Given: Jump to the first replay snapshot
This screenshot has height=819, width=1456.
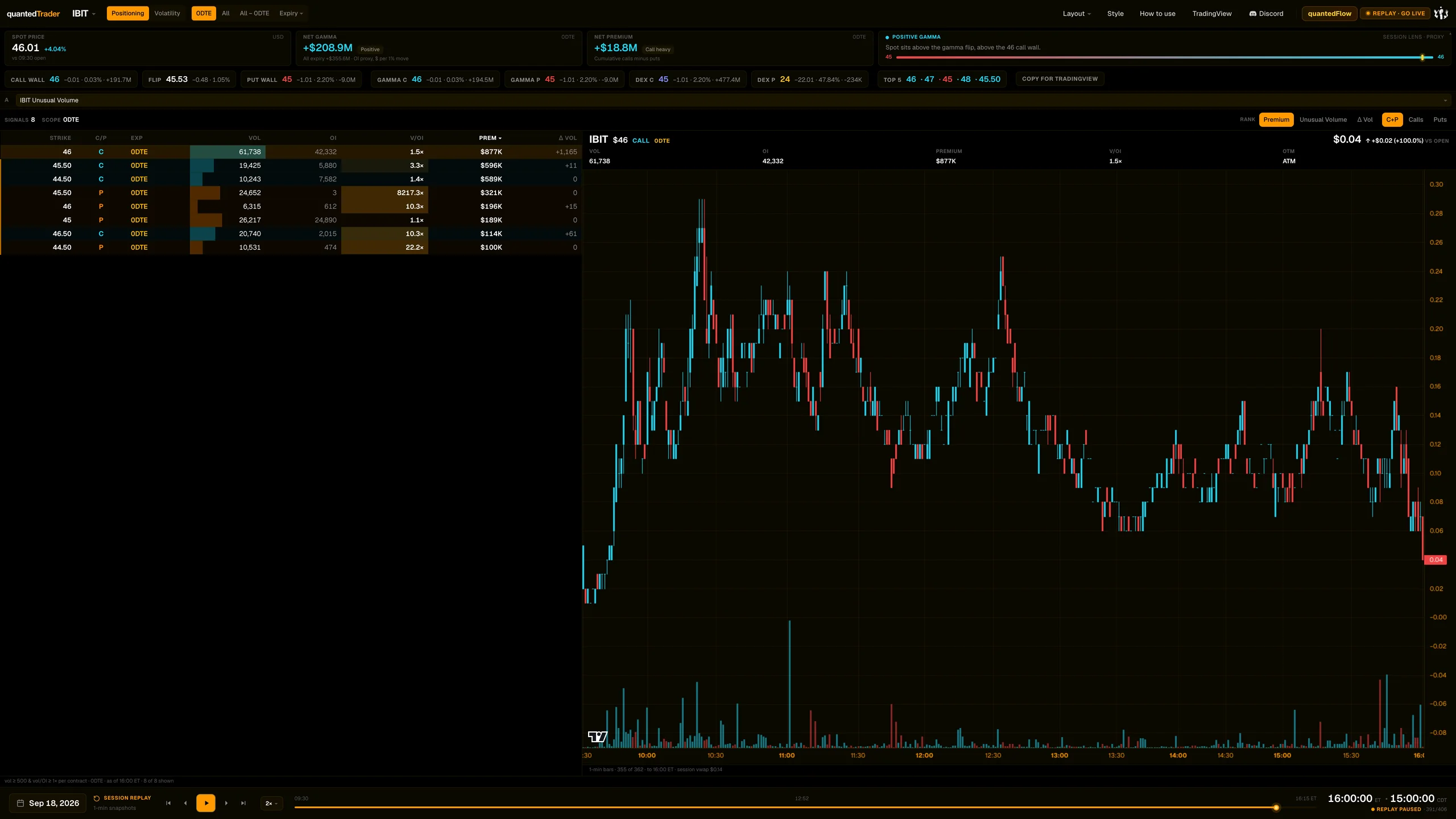Looking at the screenshot, I should [x=168, y=803].
